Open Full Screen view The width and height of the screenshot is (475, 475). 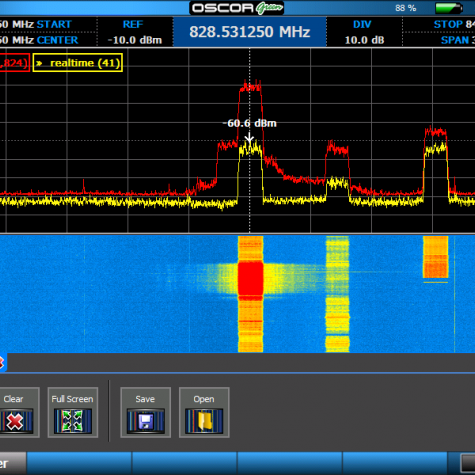click(73, 412)
